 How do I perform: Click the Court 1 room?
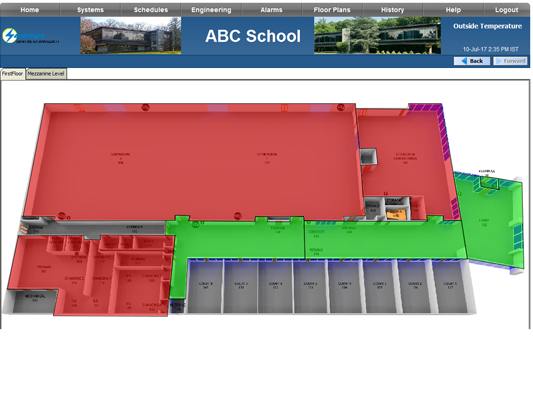[x=450, y=286]
